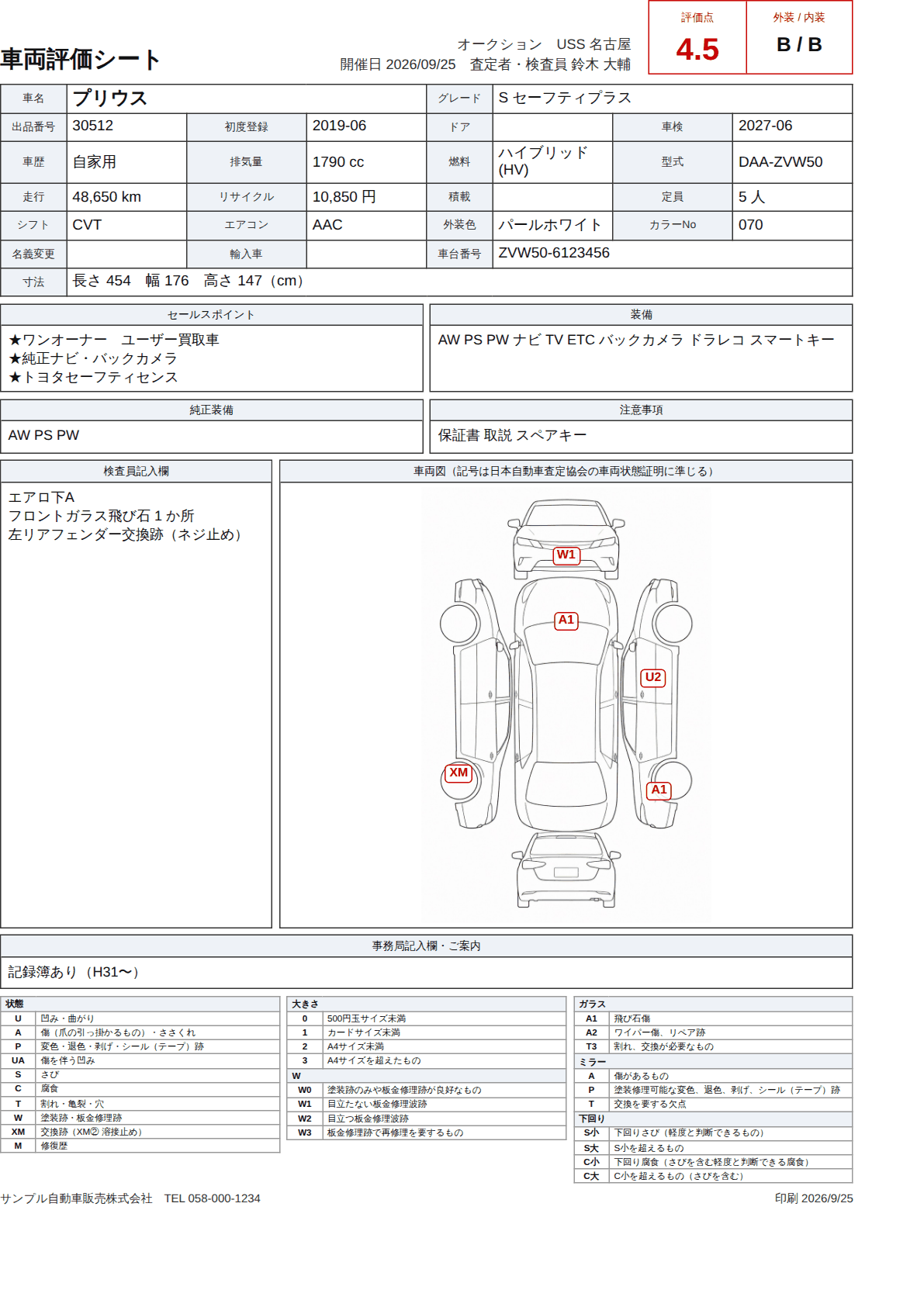Click the '検査員記入欄' section header

pyautogui.click(x=136, y=472)
